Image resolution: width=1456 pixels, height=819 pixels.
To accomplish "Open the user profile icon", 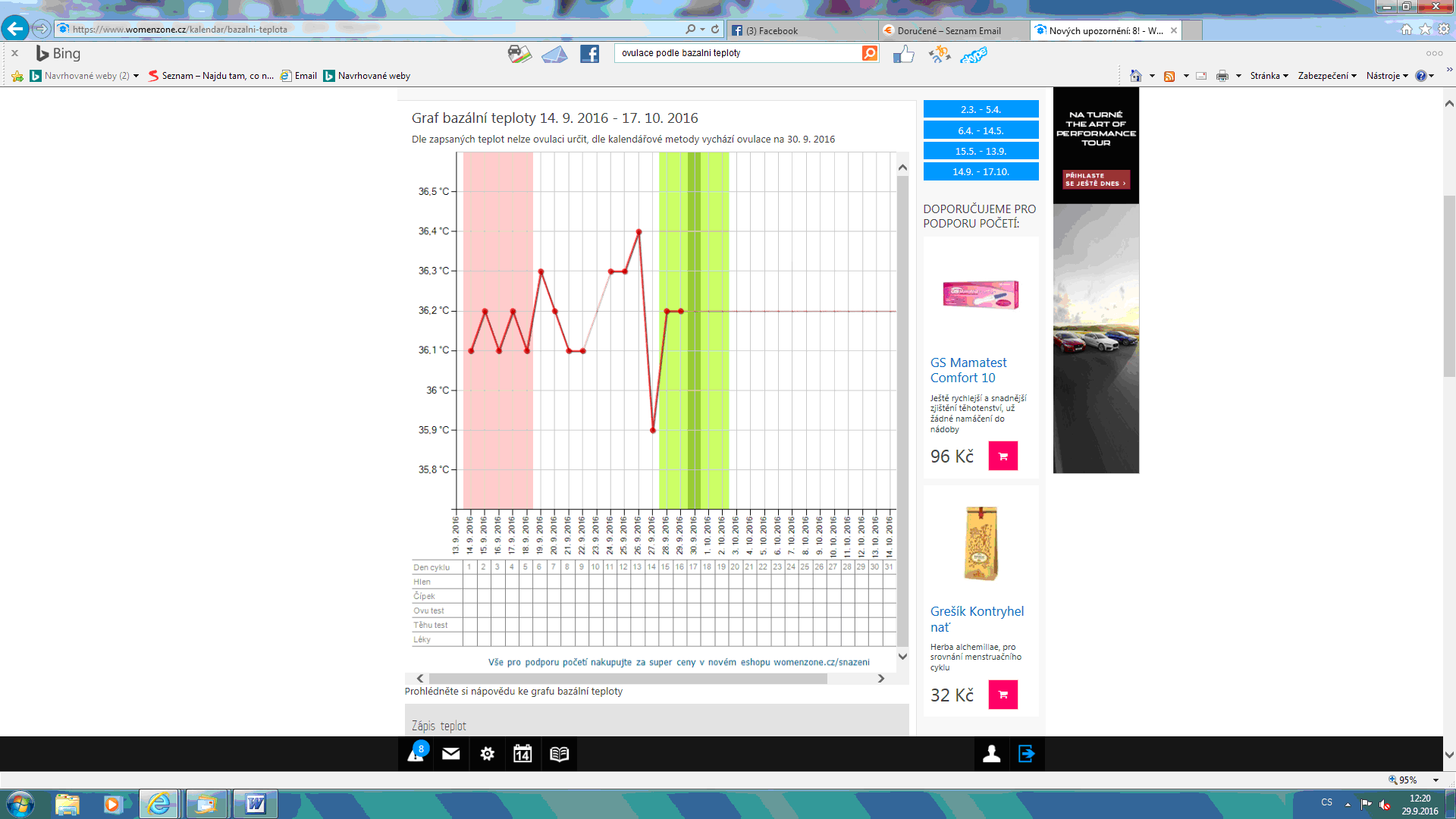I will [991, 754].
